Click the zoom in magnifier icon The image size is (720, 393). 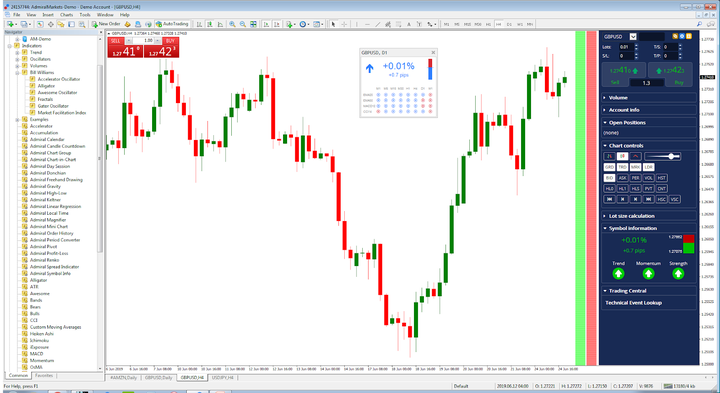coord(232,24)
